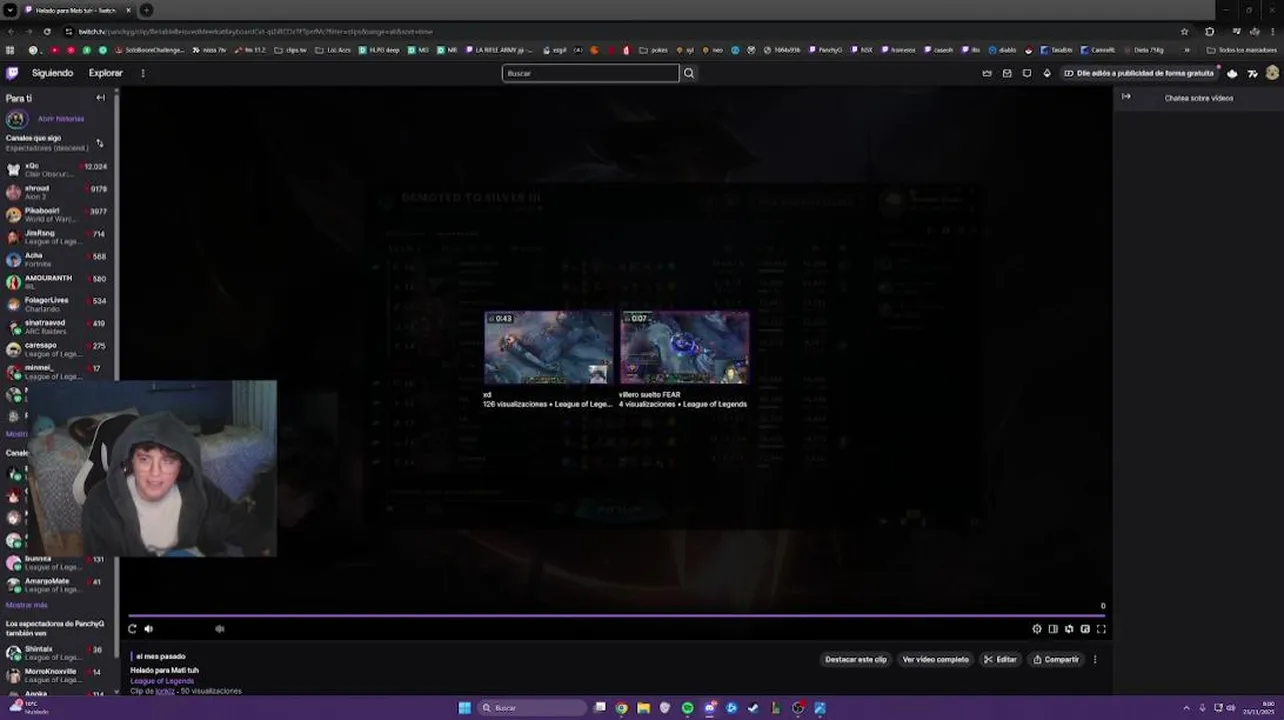
Task: Change the followed channels sort order
Action: (99, 143)
